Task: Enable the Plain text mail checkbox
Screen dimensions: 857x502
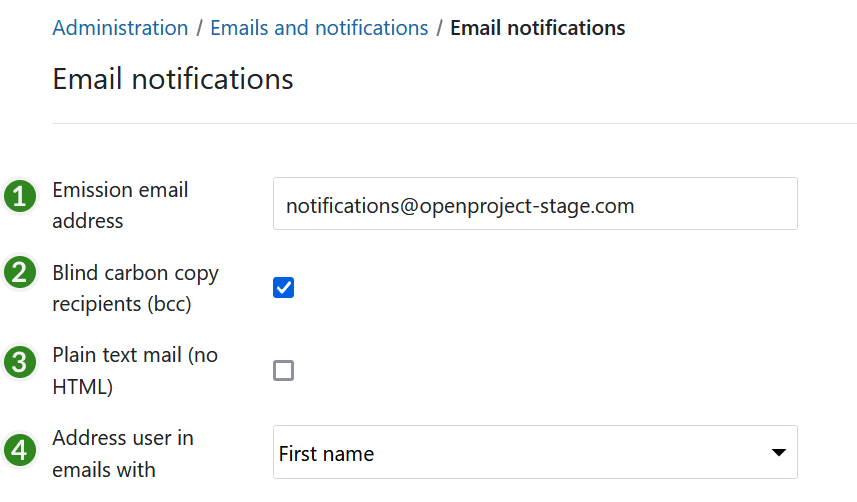Action: pos(284,371)
